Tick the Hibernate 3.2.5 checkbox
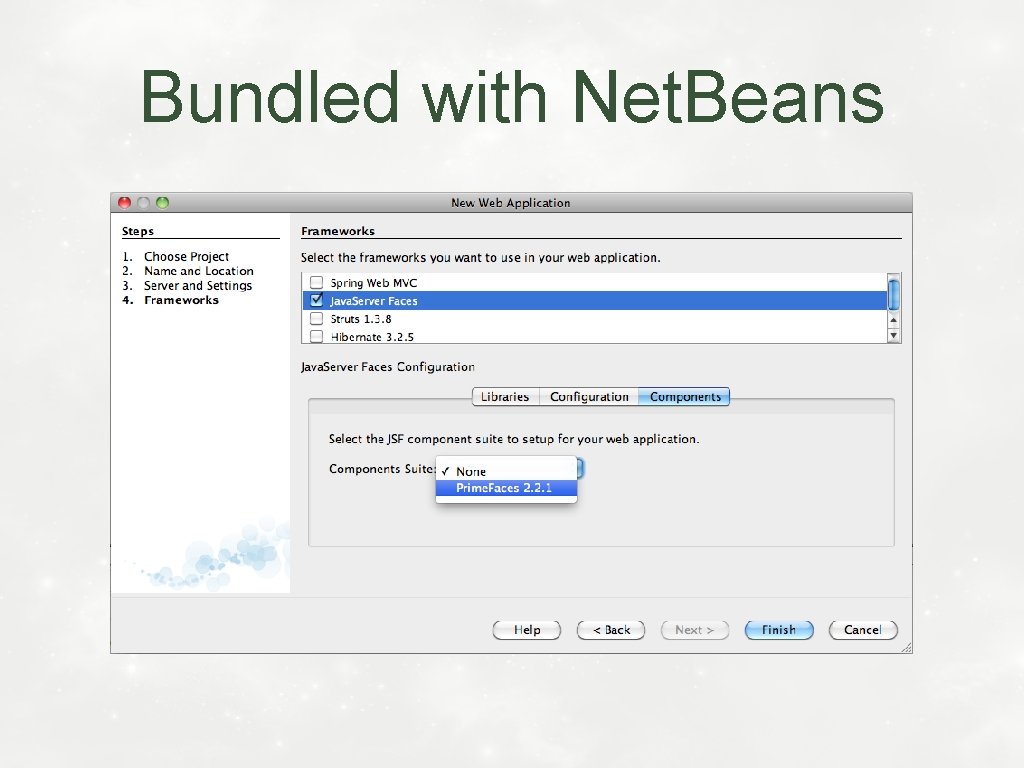 (316, 336)
